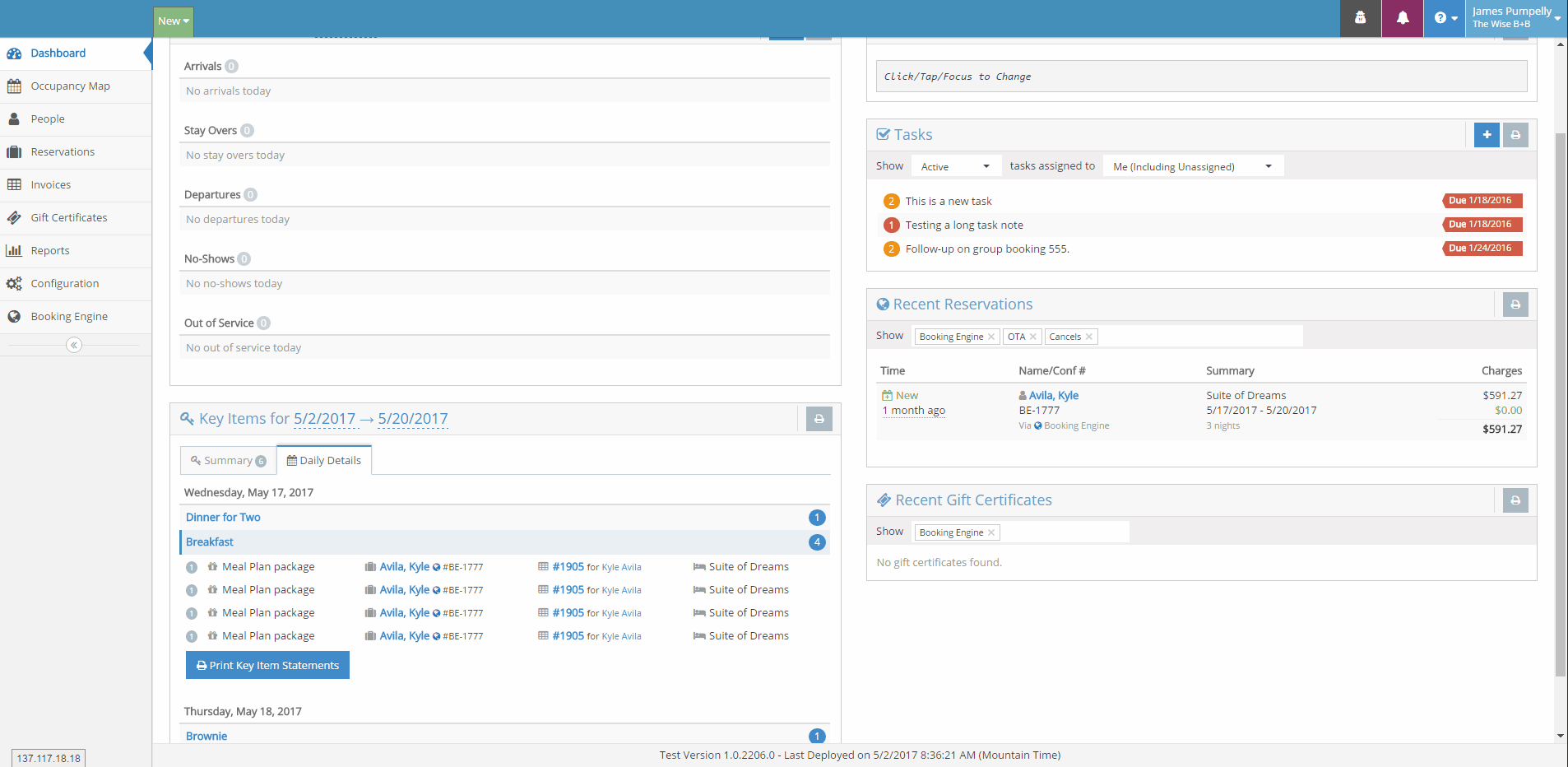Click the gift icon in second Meal Plan row
This screenshot has height=767, width=1568.
click(212, 590)
